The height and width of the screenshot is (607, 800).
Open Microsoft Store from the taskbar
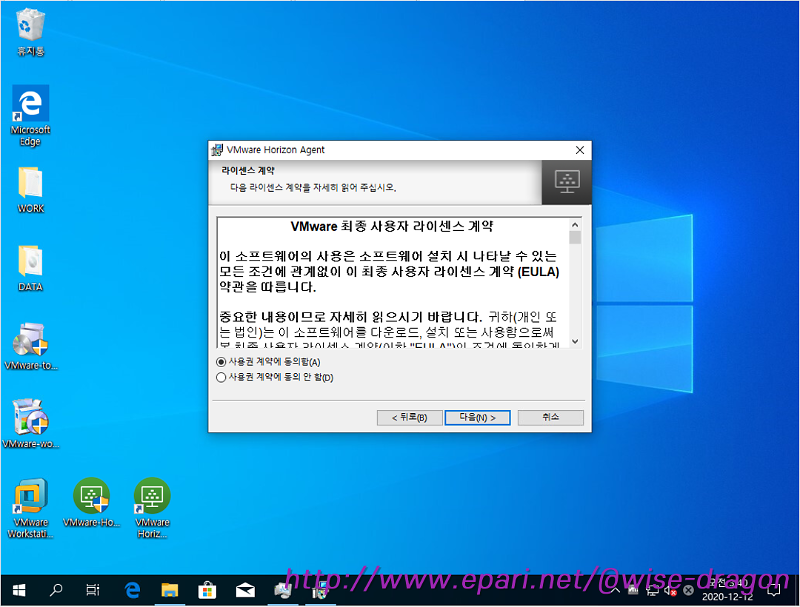(207, 591)
